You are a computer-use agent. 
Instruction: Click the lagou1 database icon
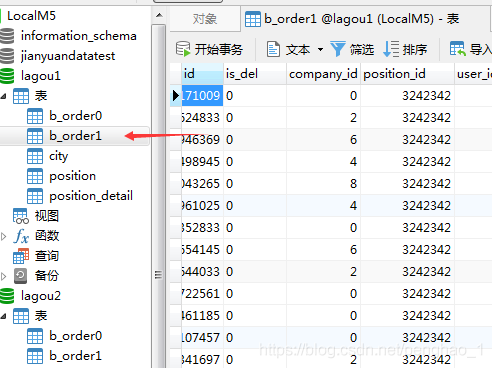click(7, 76)
